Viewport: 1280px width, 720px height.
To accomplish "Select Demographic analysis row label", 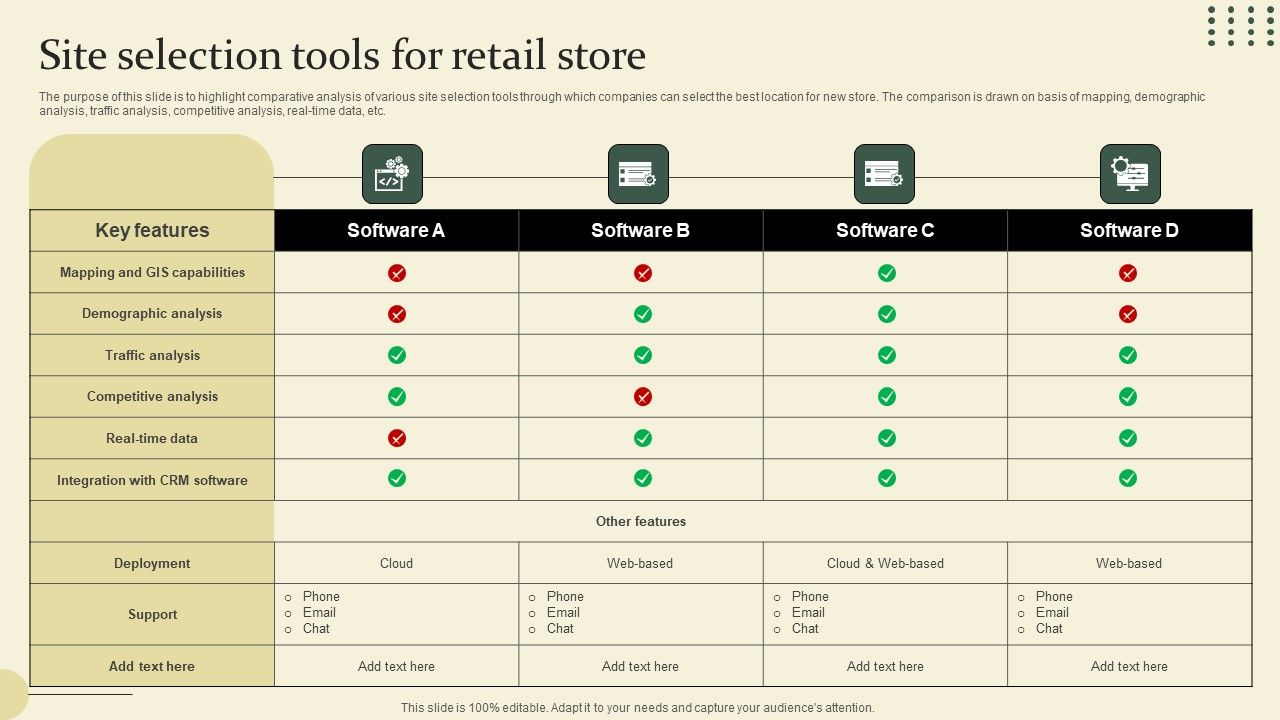I will pos(152,313).
